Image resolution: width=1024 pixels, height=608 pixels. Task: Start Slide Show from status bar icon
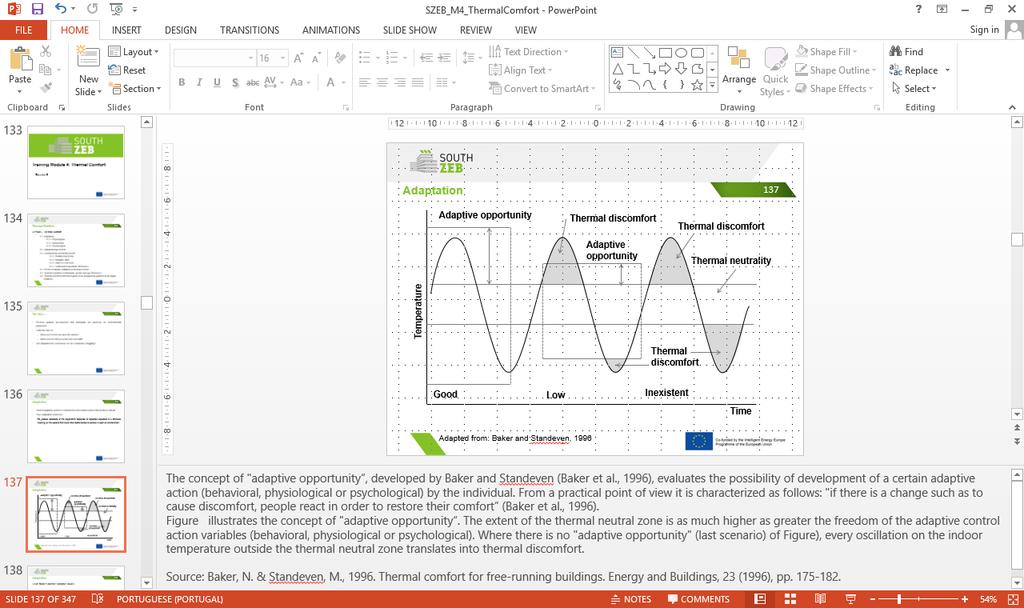(850, 599)
